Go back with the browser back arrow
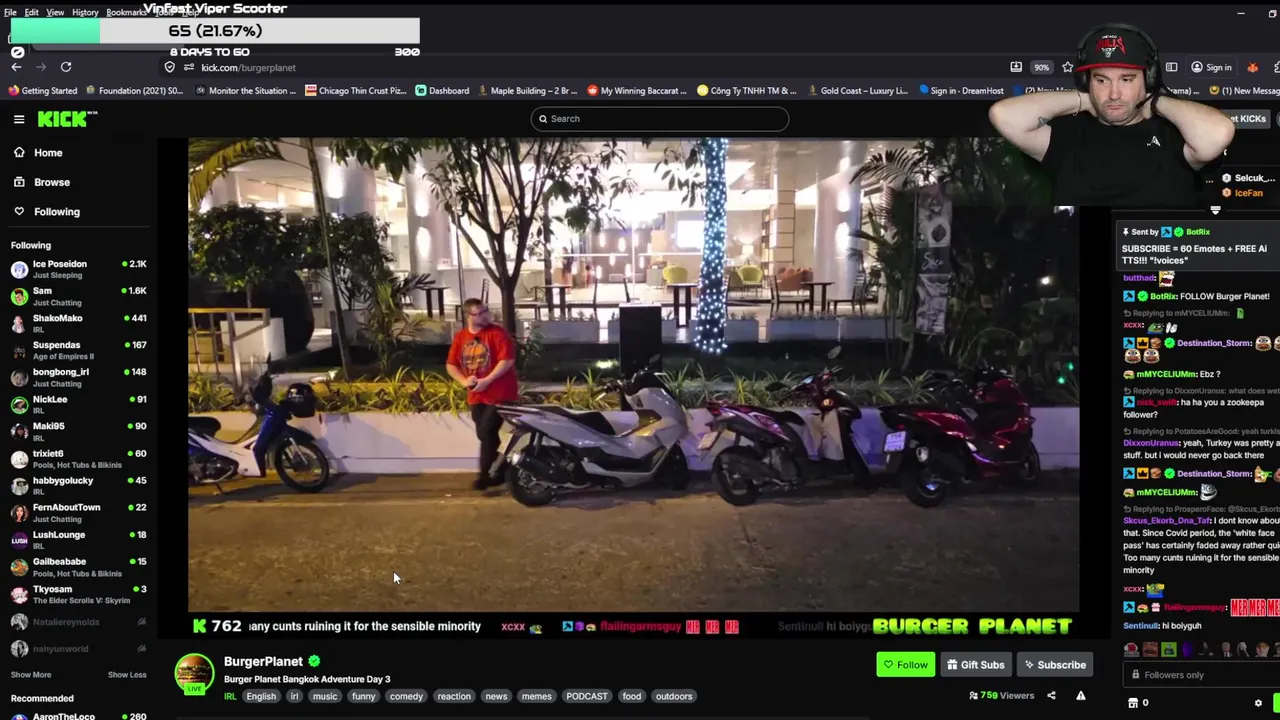The height and width of the screenshot is (720, 1280). [x=16, y=67]
